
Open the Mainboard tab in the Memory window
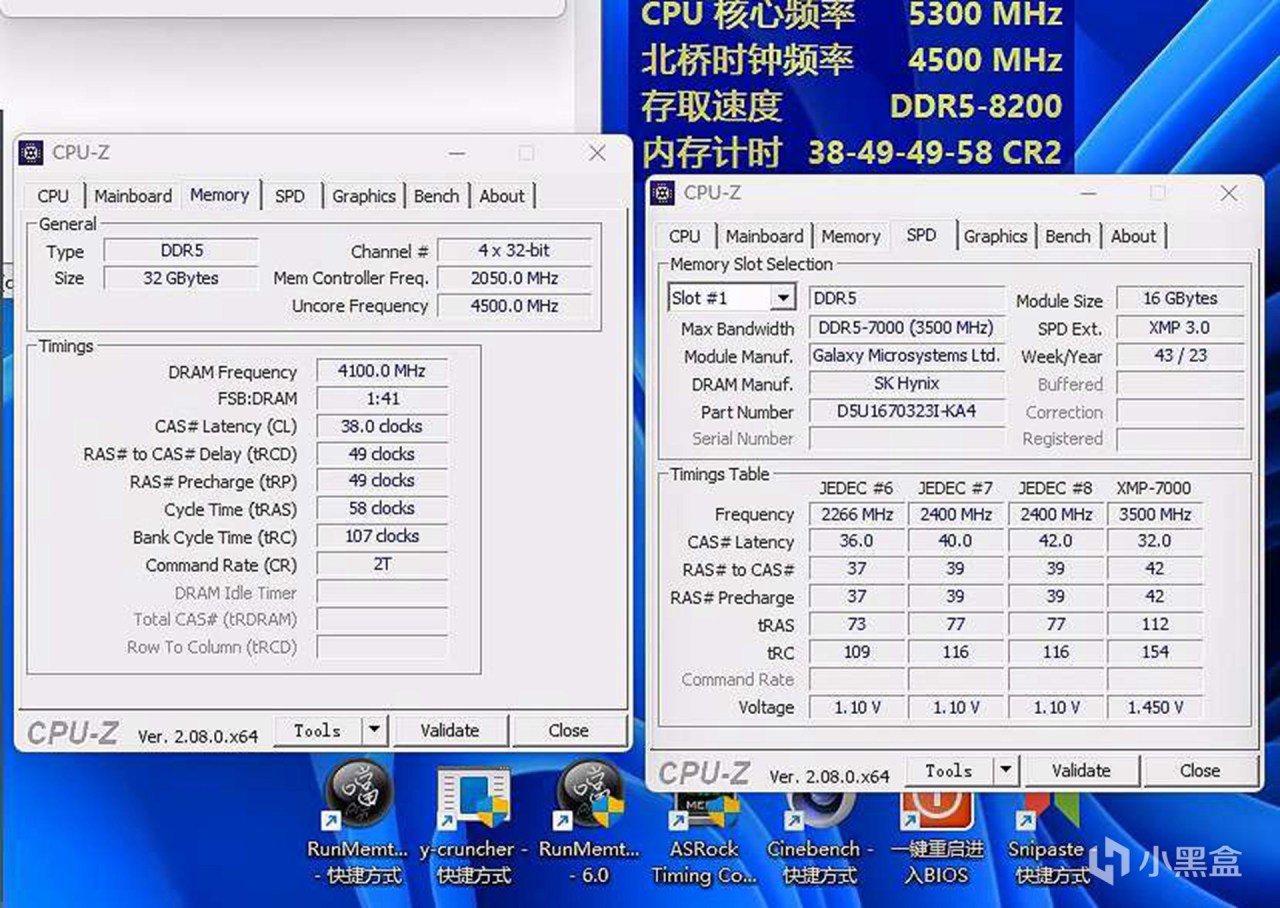tap(133, 196)
